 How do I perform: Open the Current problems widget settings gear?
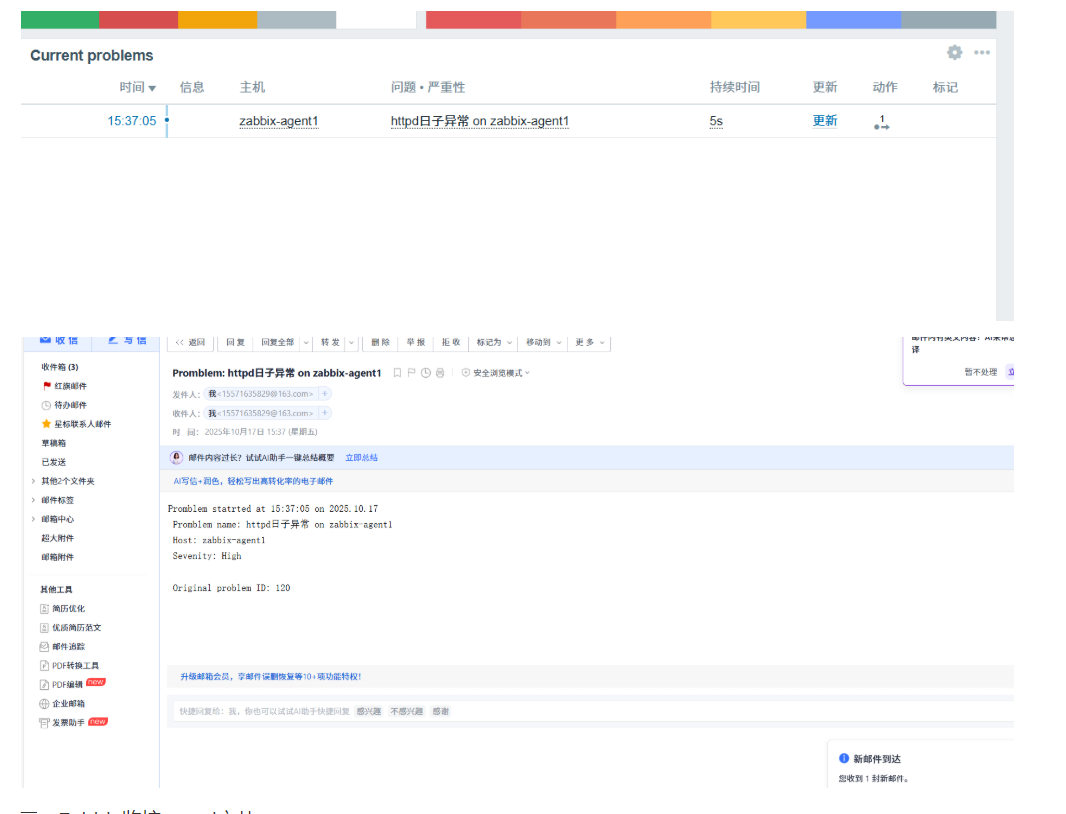pos(955,52)
